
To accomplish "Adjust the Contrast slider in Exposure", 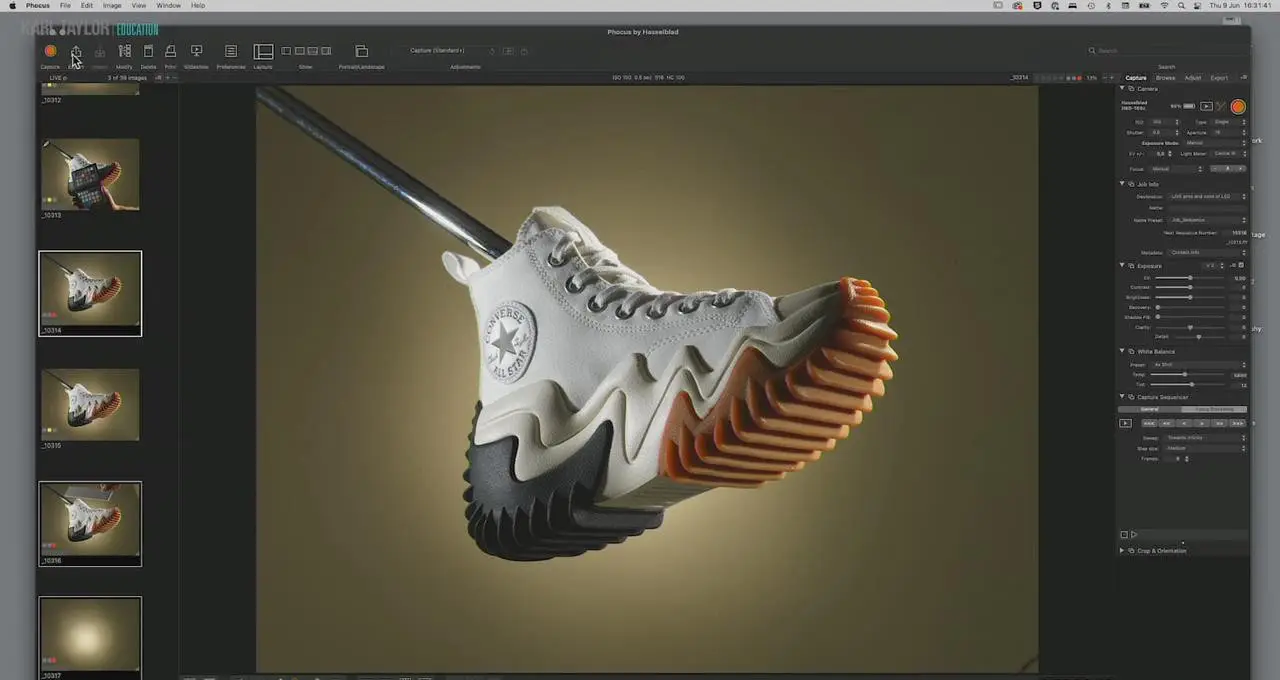I will 1190,287.
